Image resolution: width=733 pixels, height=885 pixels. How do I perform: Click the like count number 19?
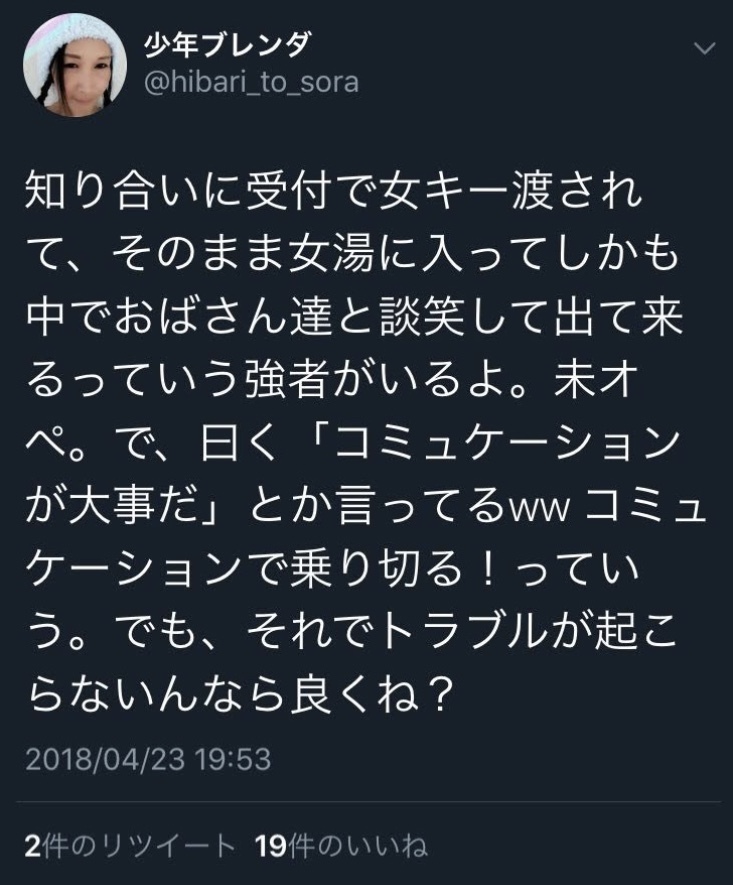point(270,846)
